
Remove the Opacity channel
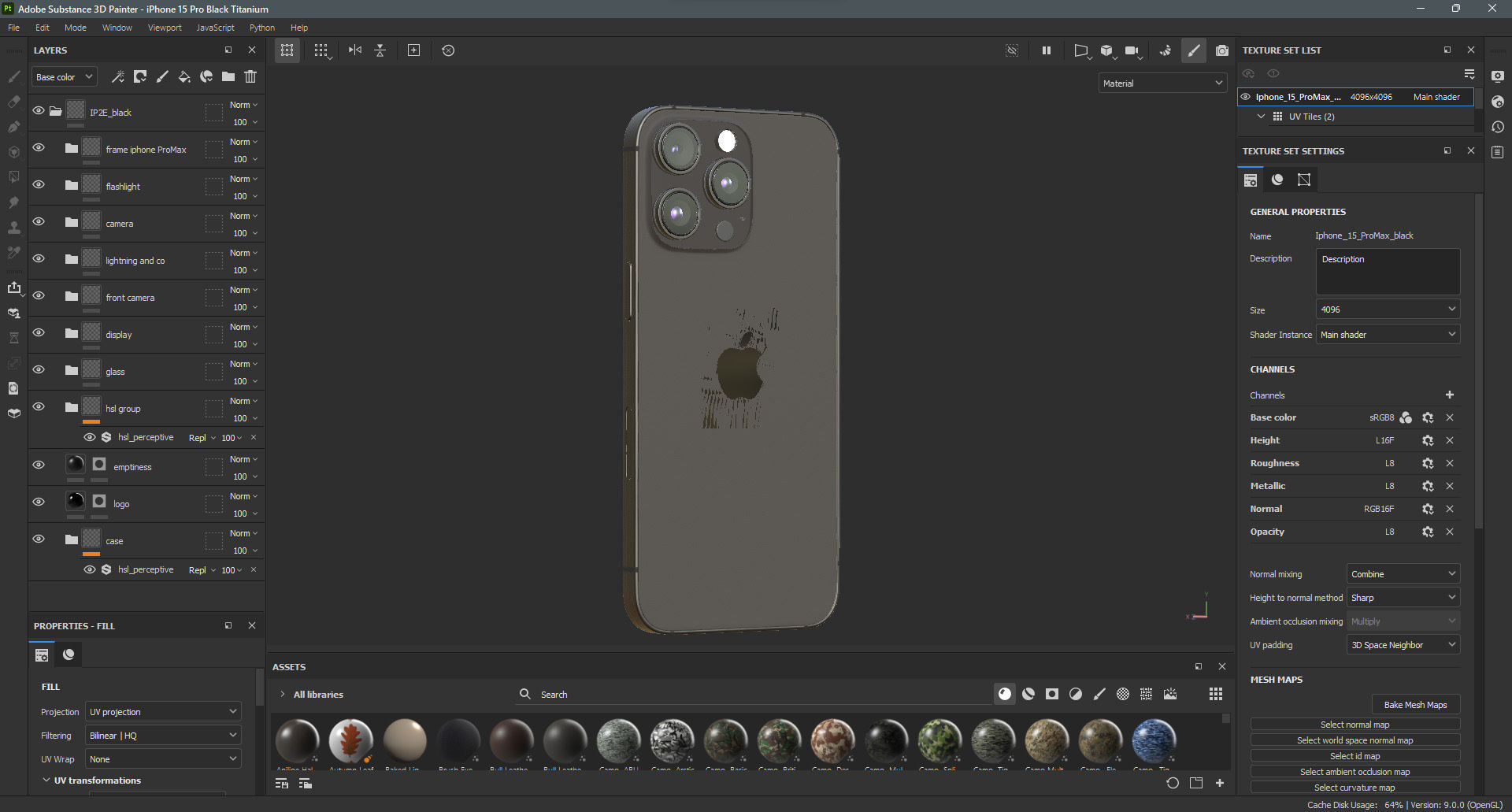click(x=1450, y=532)
